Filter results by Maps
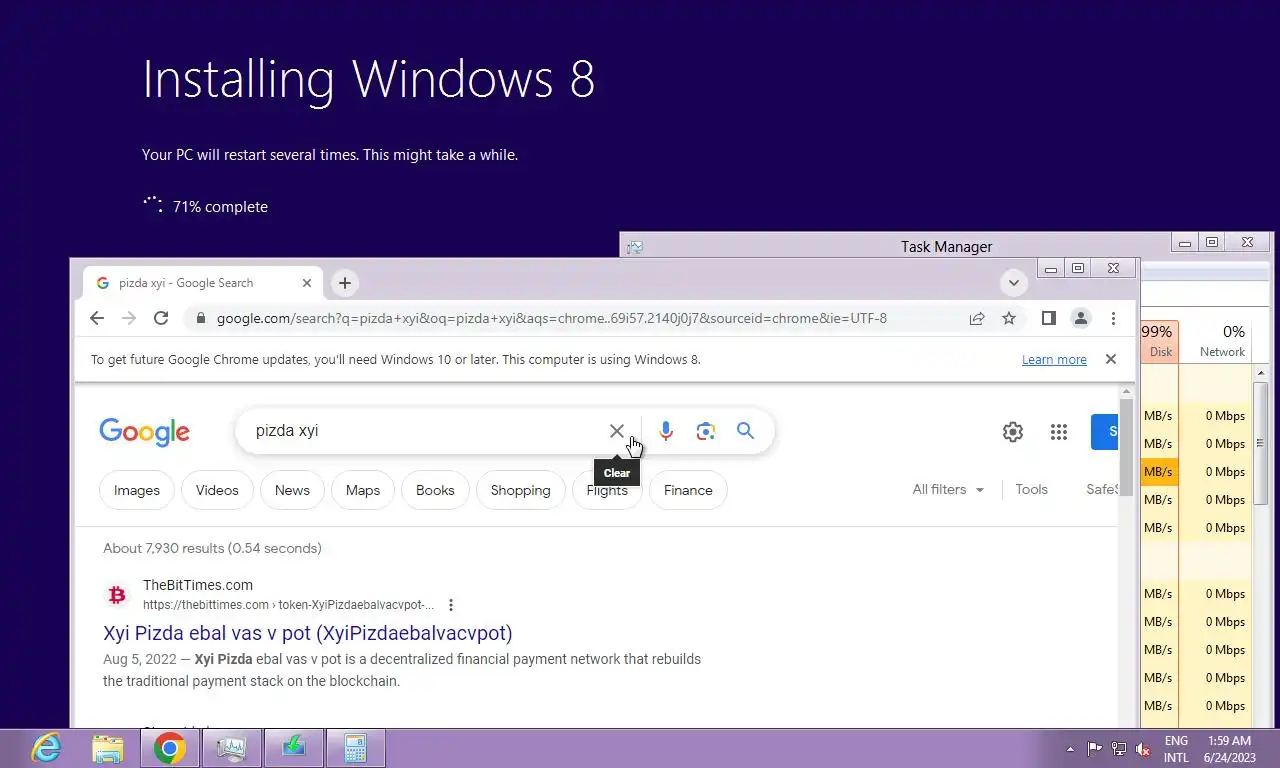Screen dimensions: 1280x768 click(x=363, y=490)
